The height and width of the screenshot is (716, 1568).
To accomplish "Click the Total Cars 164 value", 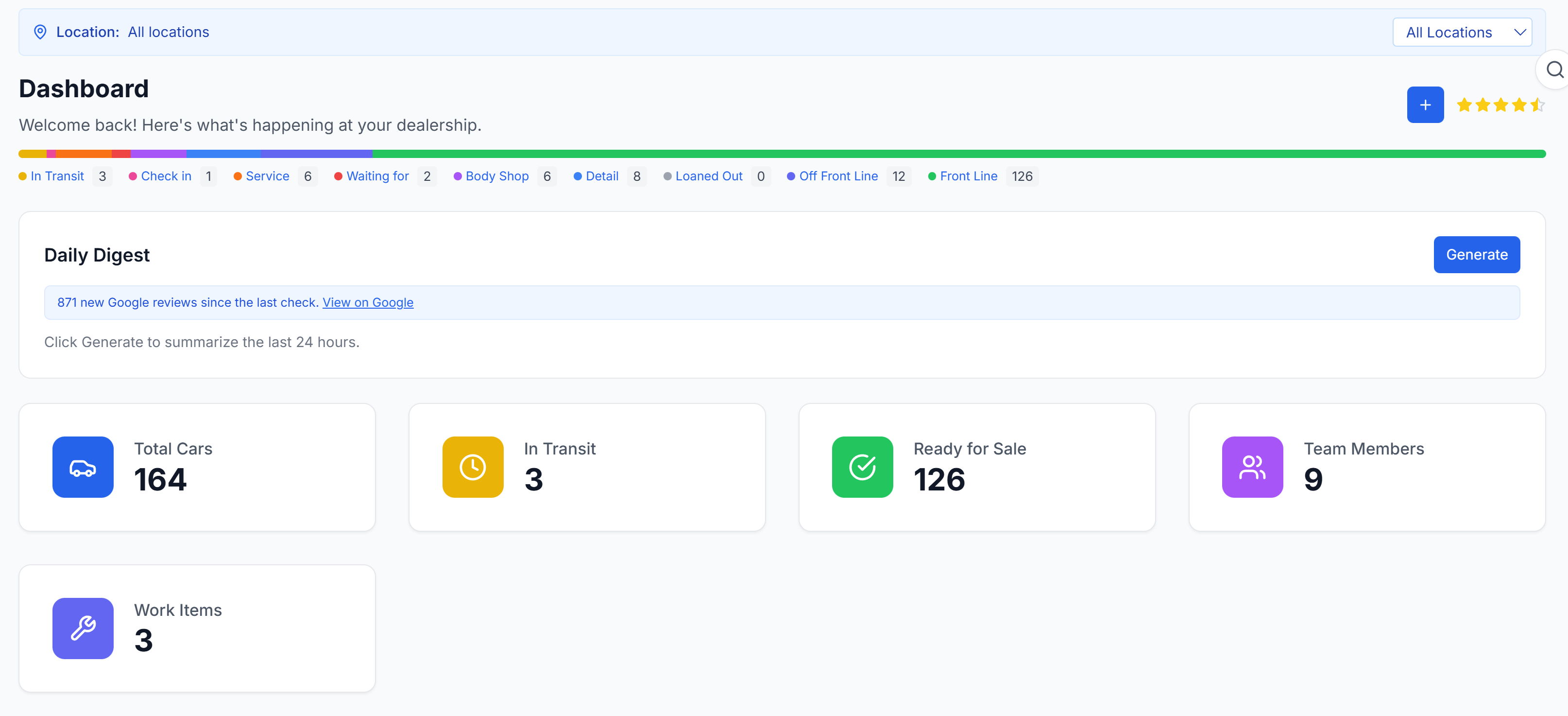I will (x=161, y=480).
